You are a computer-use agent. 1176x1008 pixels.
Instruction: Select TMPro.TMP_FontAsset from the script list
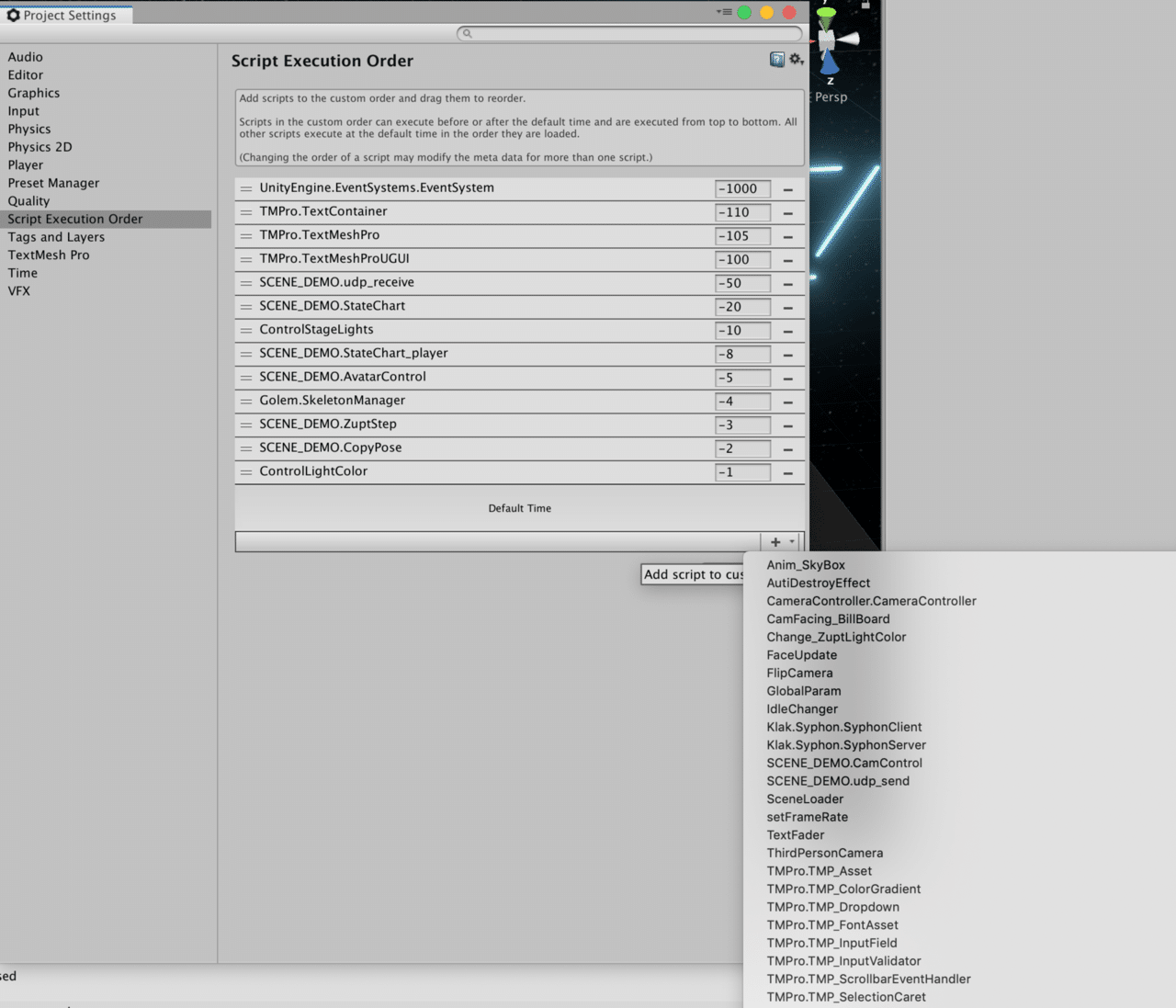(x=832, y=924)
